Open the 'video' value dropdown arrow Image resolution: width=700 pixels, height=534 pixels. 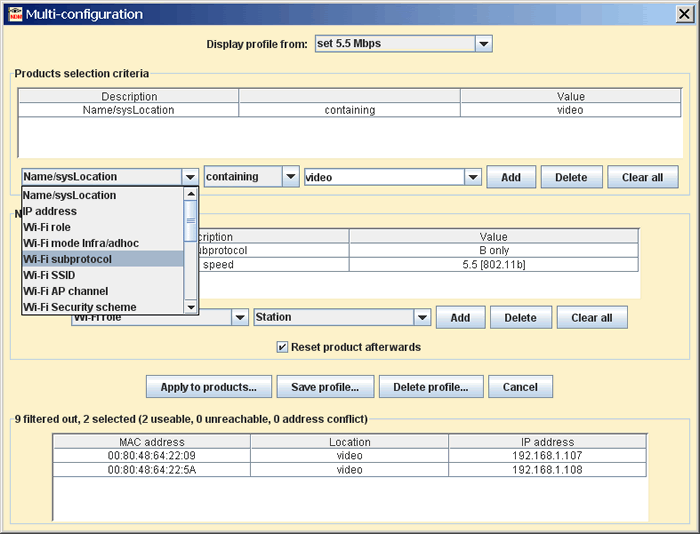472,177
